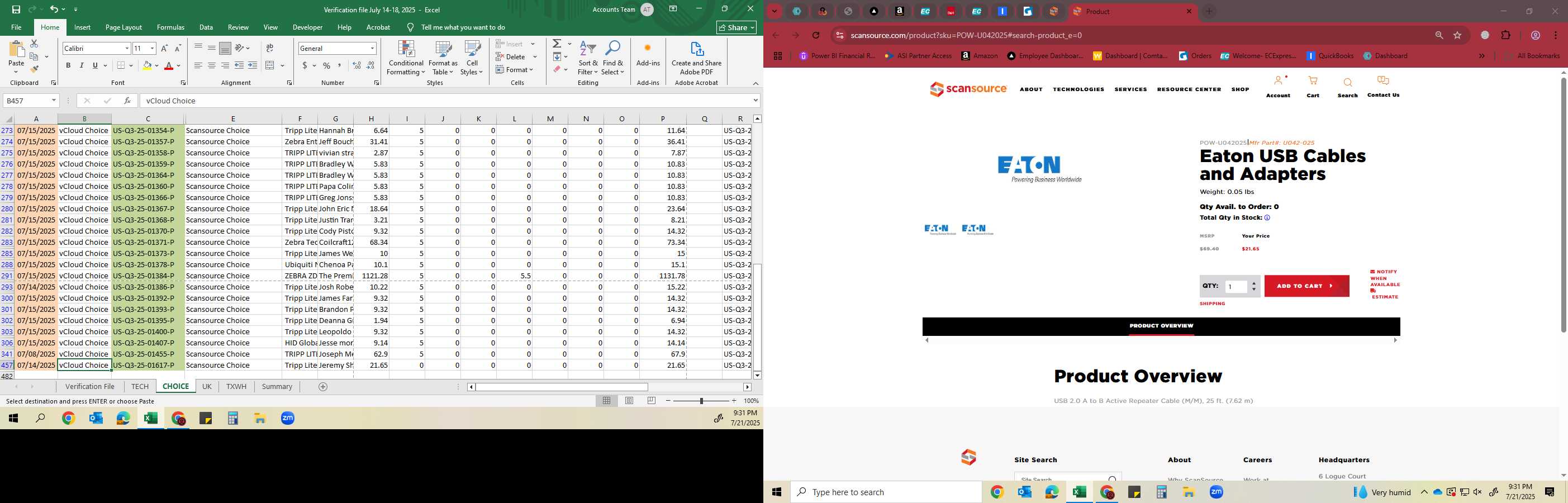The image size is (1568, 503).
Task: Open Chrome extensions puzzle icon
Action: [x=1506, y=35]
